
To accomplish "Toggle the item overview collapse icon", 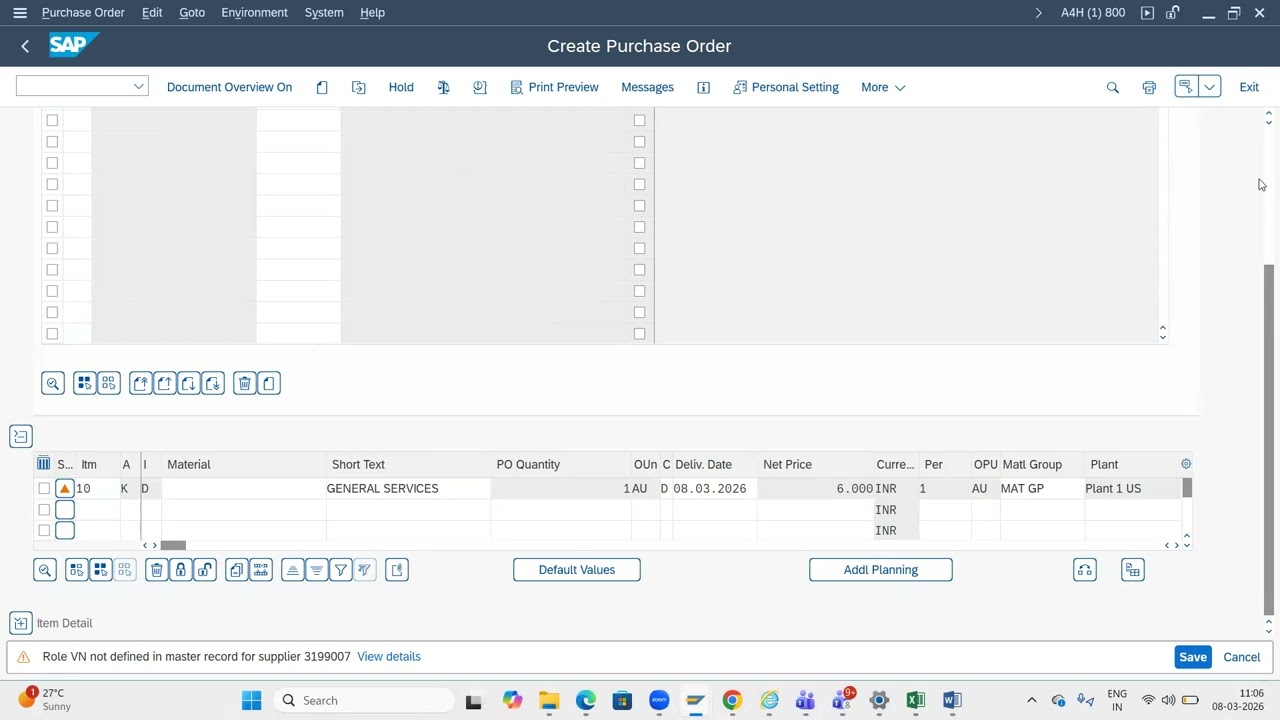I will tap(20, 436).
